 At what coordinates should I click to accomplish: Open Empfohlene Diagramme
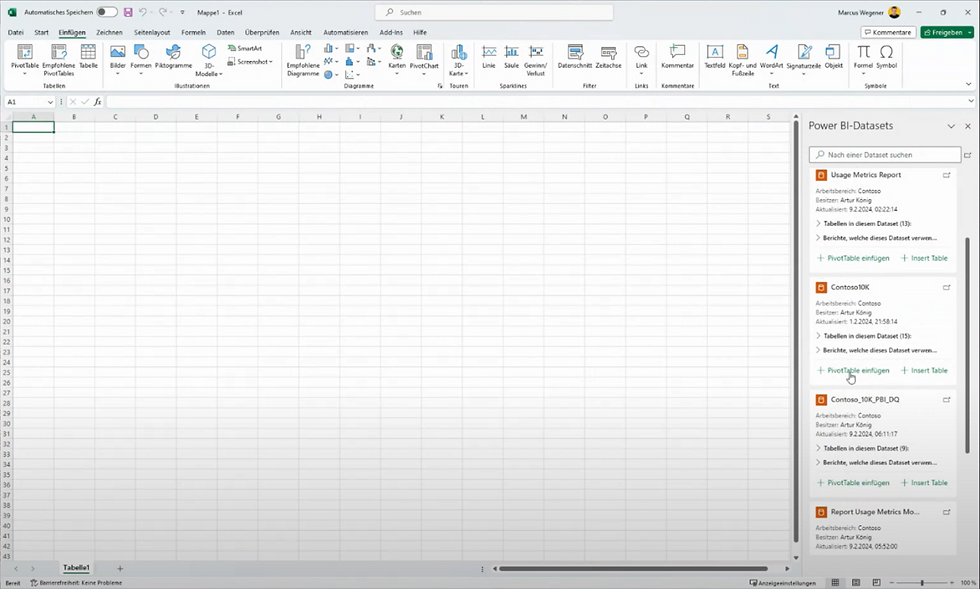click(x=302, y=60)
